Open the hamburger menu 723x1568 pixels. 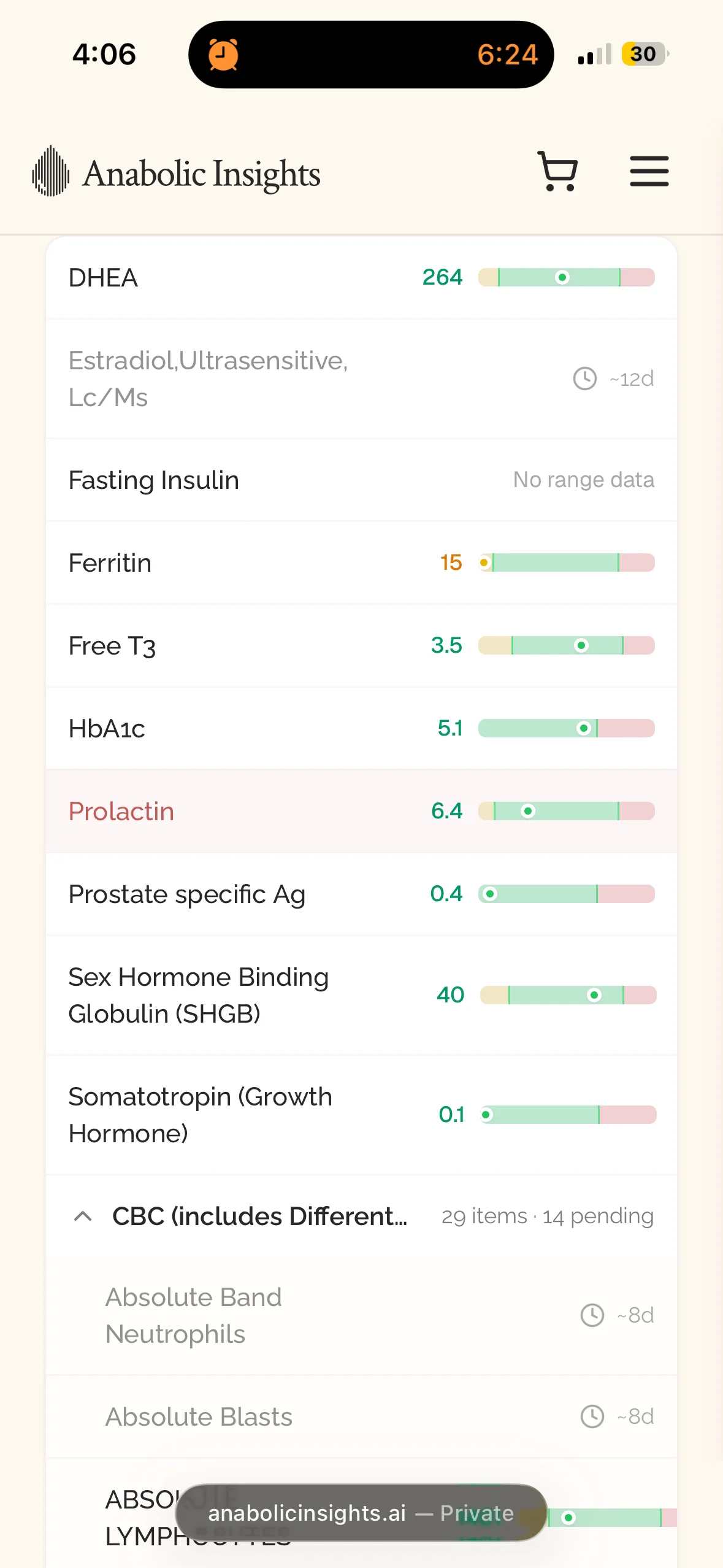click(x=649, y=171)
